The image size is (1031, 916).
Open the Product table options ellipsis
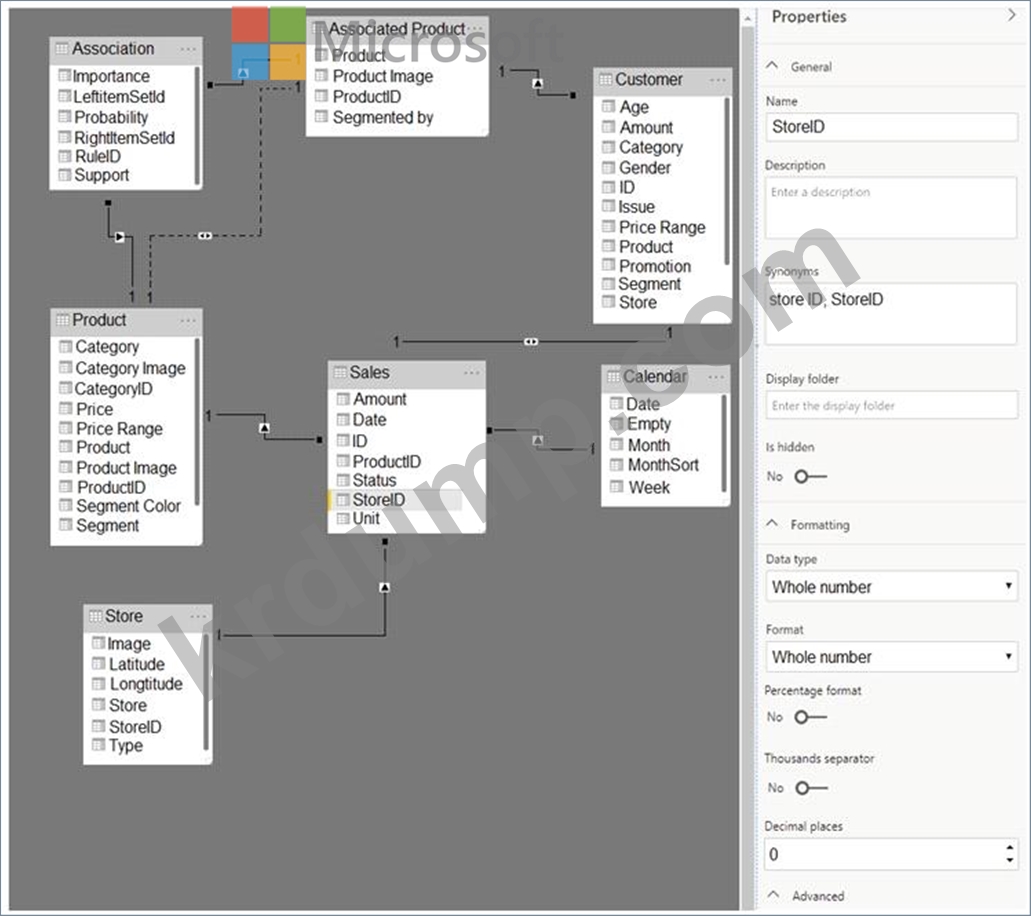click(187, 321)
